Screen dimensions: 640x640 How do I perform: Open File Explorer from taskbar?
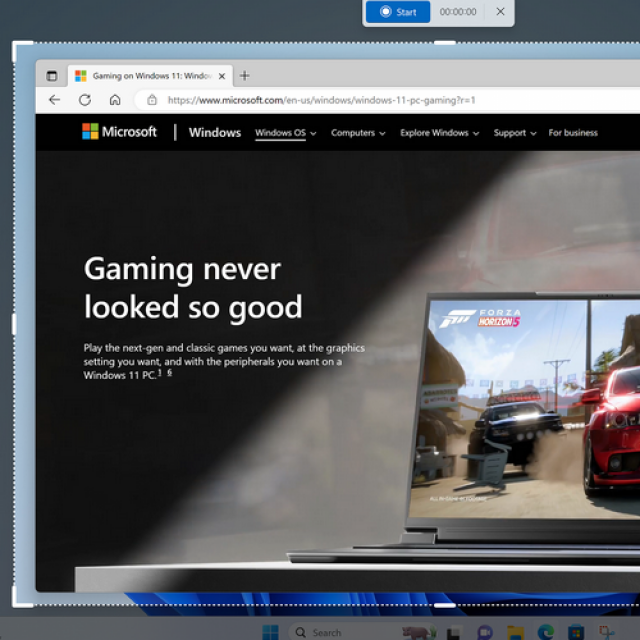click(x=515, y=632)
